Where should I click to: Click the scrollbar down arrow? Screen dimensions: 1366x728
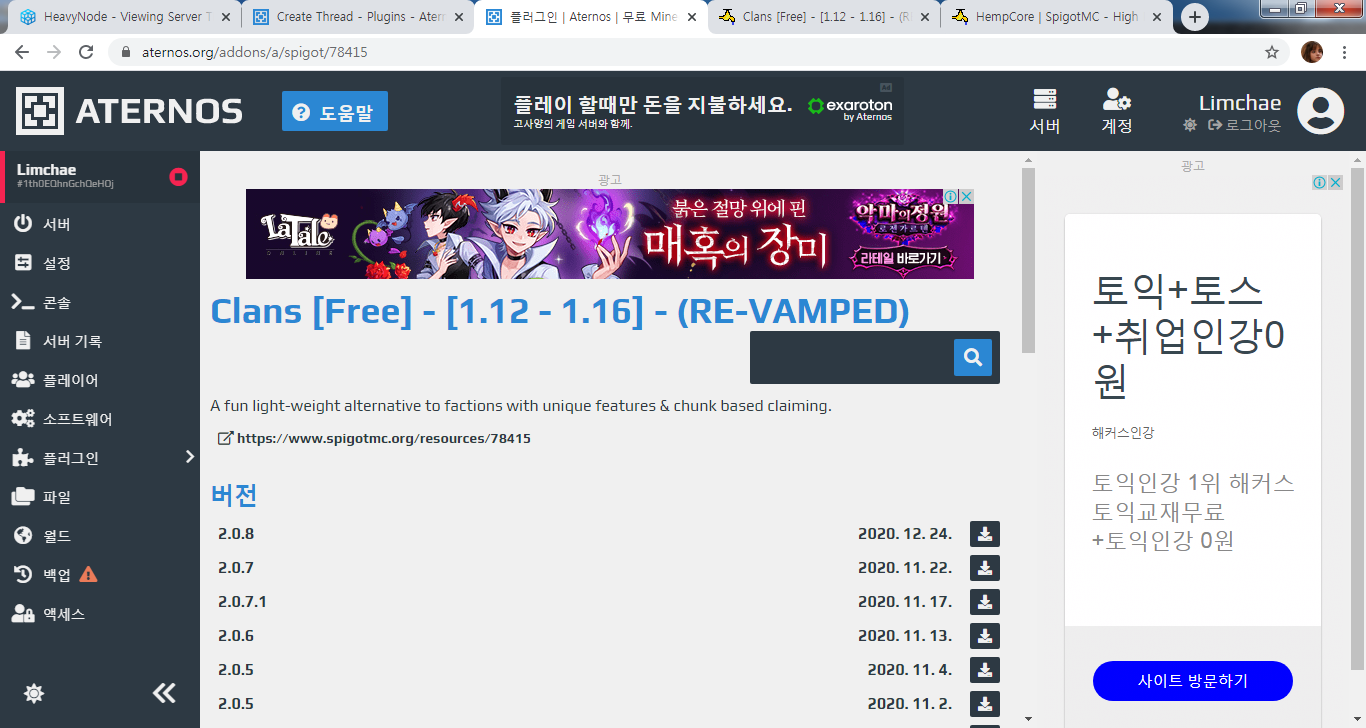[x=1028, y=718]
